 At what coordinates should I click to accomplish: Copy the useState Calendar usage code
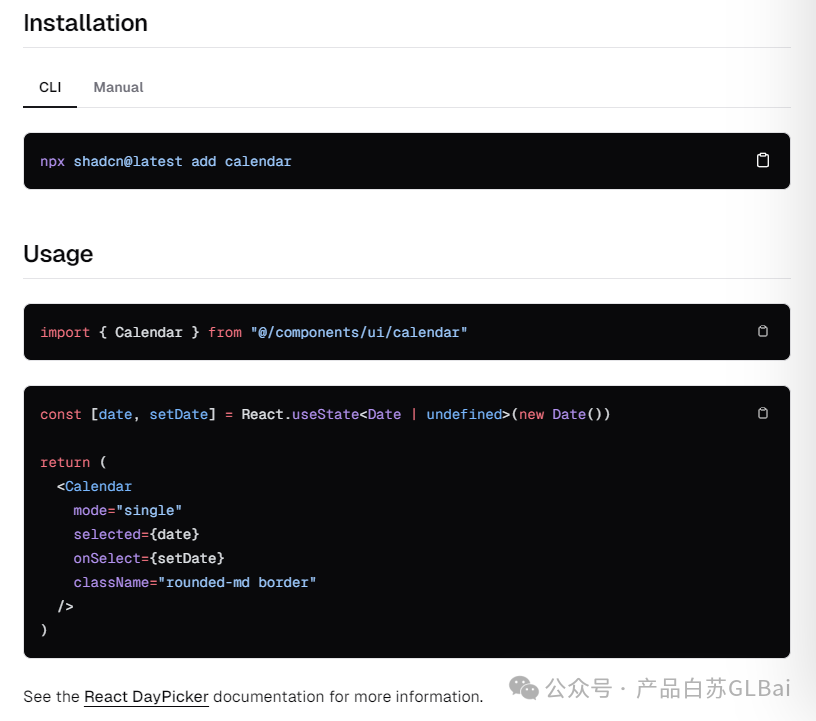pos(762,413)
